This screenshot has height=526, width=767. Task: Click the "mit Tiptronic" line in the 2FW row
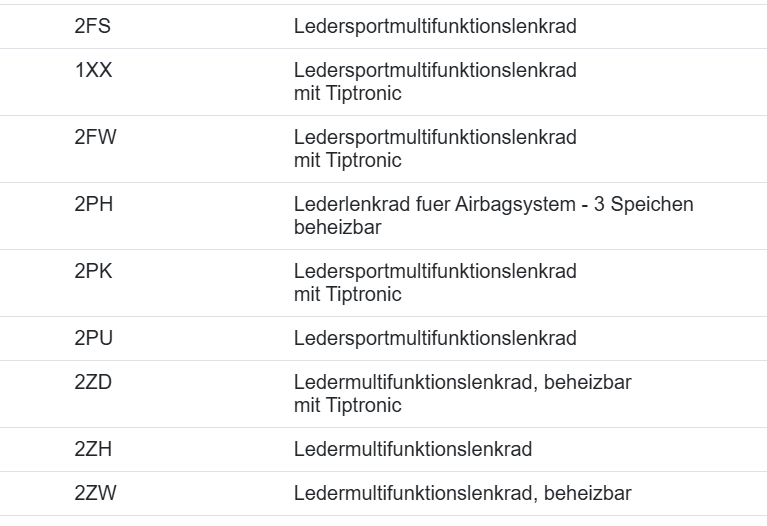(347, 160)
